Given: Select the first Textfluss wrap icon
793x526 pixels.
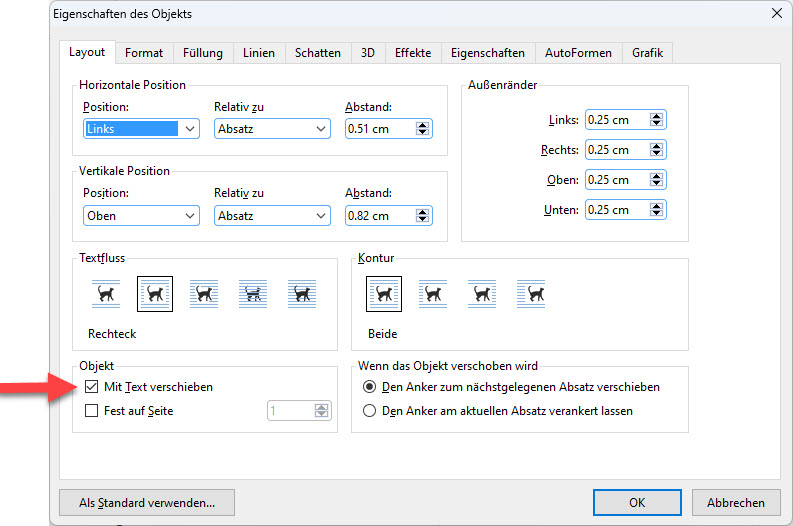Looking at the screenshot, I should pos(105,294).
